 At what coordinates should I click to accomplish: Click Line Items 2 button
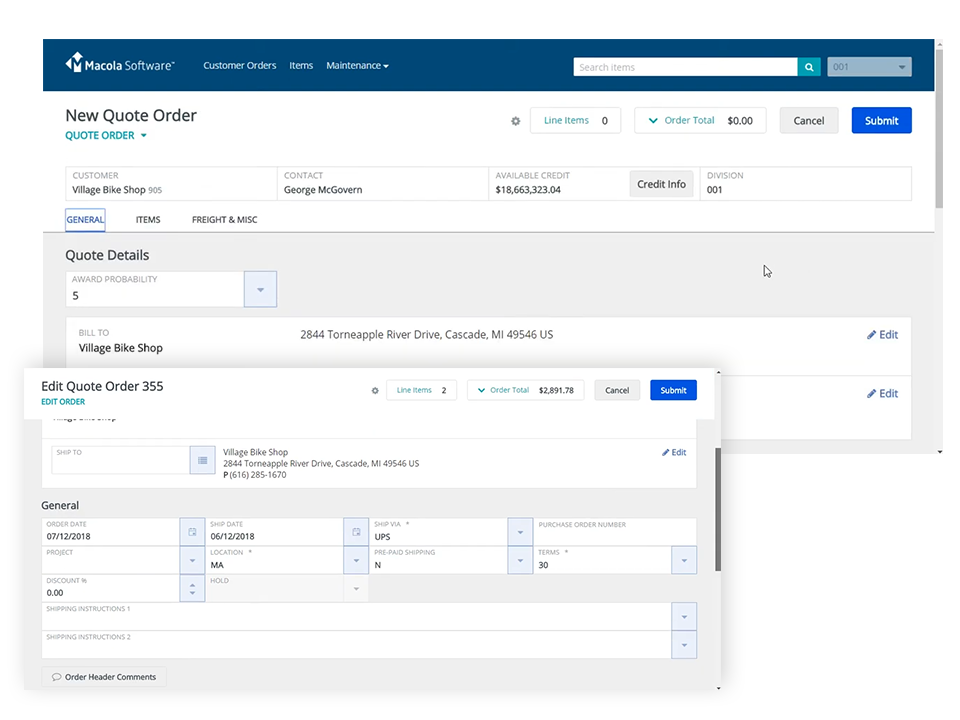pyautogui.click(x=421, y=391)
